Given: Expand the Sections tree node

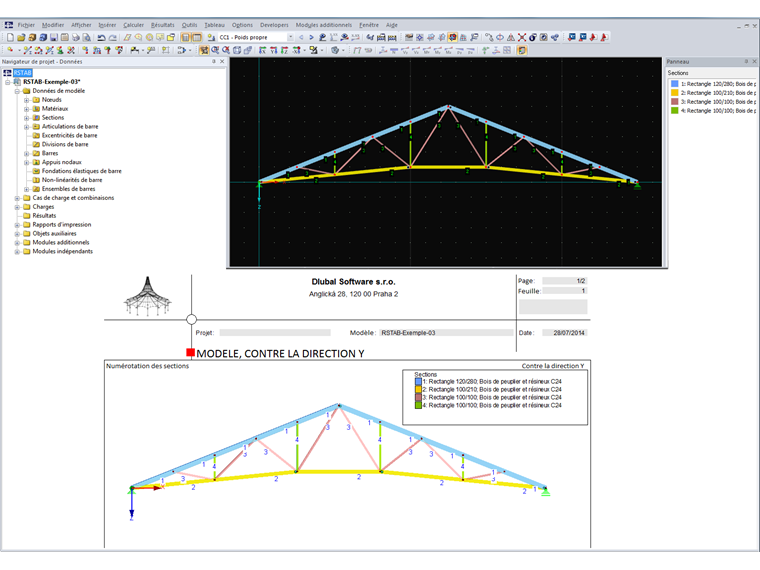Looking at the screenshot, I should point(27,118).
